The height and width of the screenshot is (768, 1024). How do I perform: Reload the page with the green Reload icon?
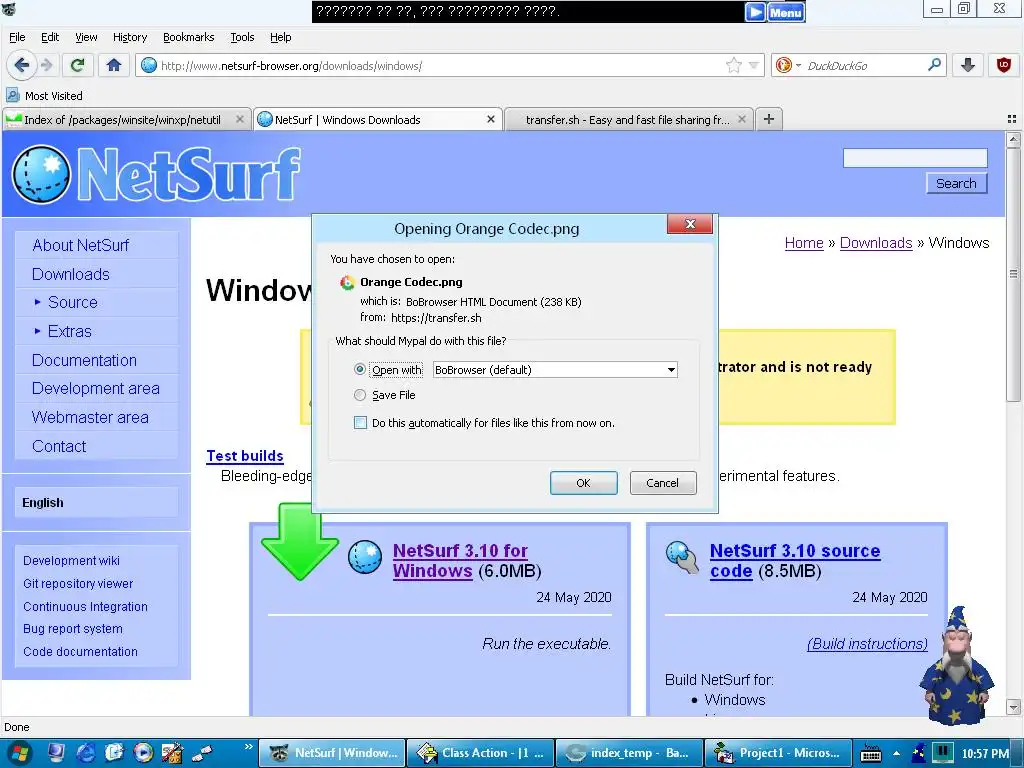tap(78, 65)
